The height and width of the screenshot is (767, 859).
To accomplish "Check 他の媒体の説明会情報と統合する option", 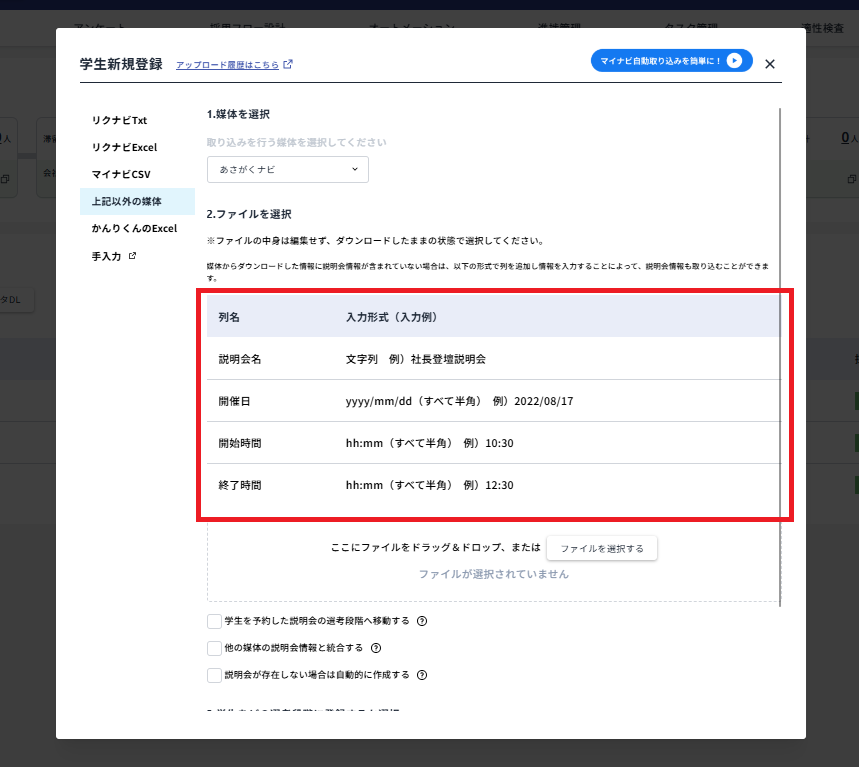I will [214, 647].
